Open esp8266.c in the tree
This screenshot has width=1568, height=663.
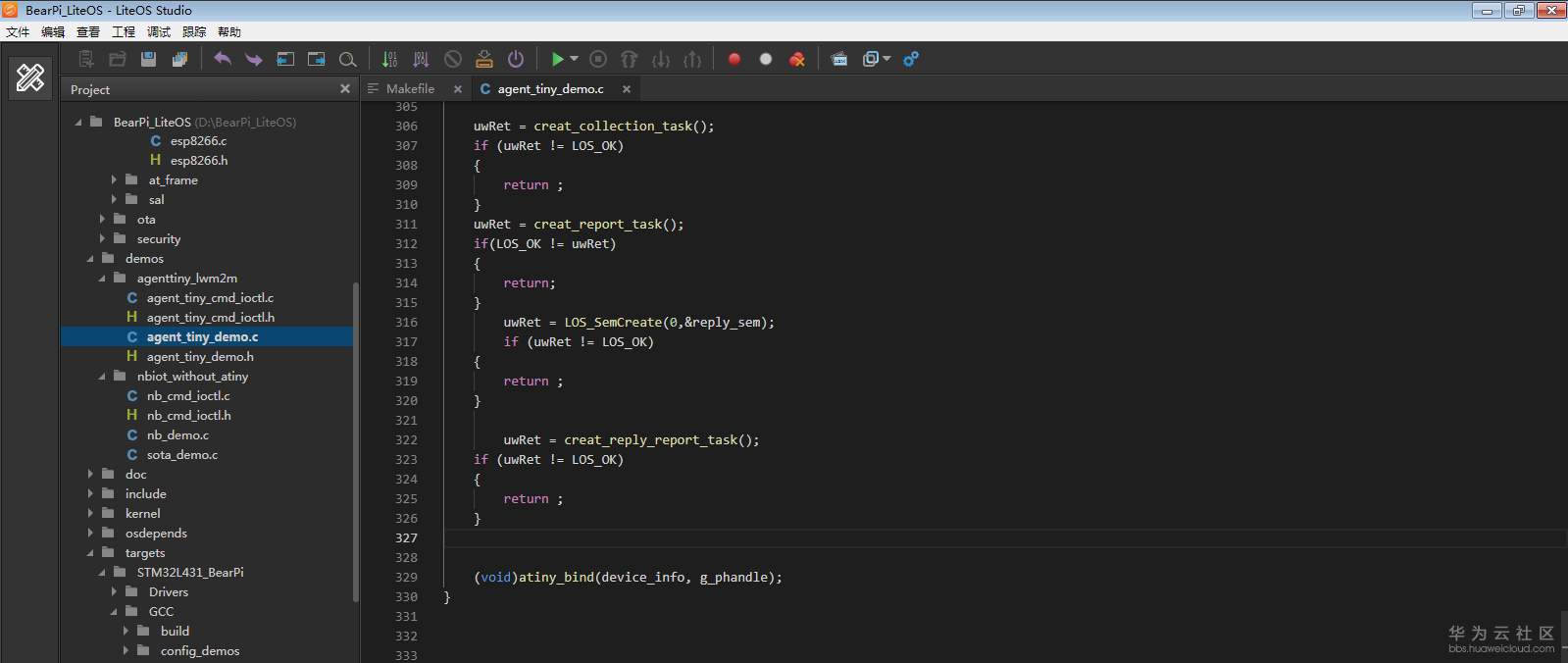click(198, 140)
